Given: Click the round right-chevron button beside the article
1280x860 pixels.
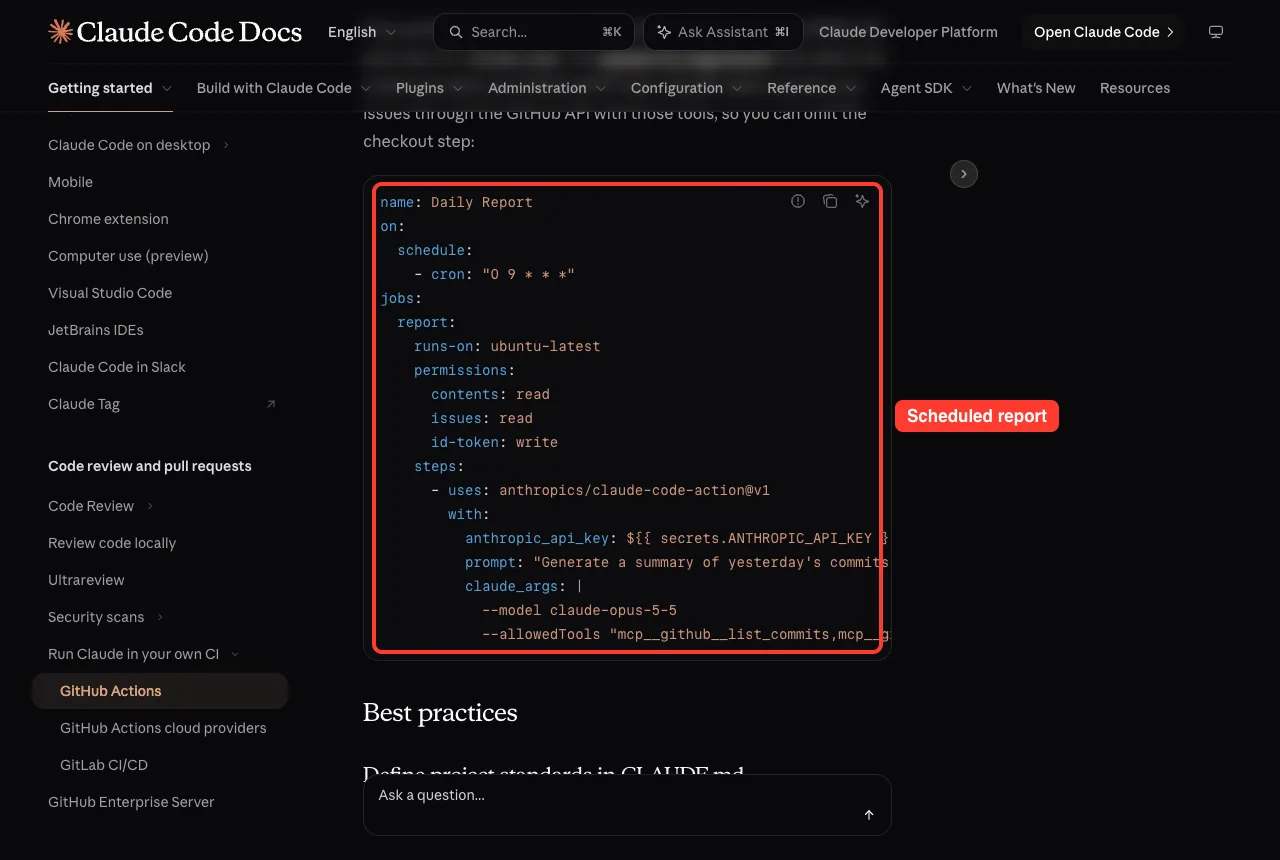Looking at the screenshot, I should tap(963, 174).
